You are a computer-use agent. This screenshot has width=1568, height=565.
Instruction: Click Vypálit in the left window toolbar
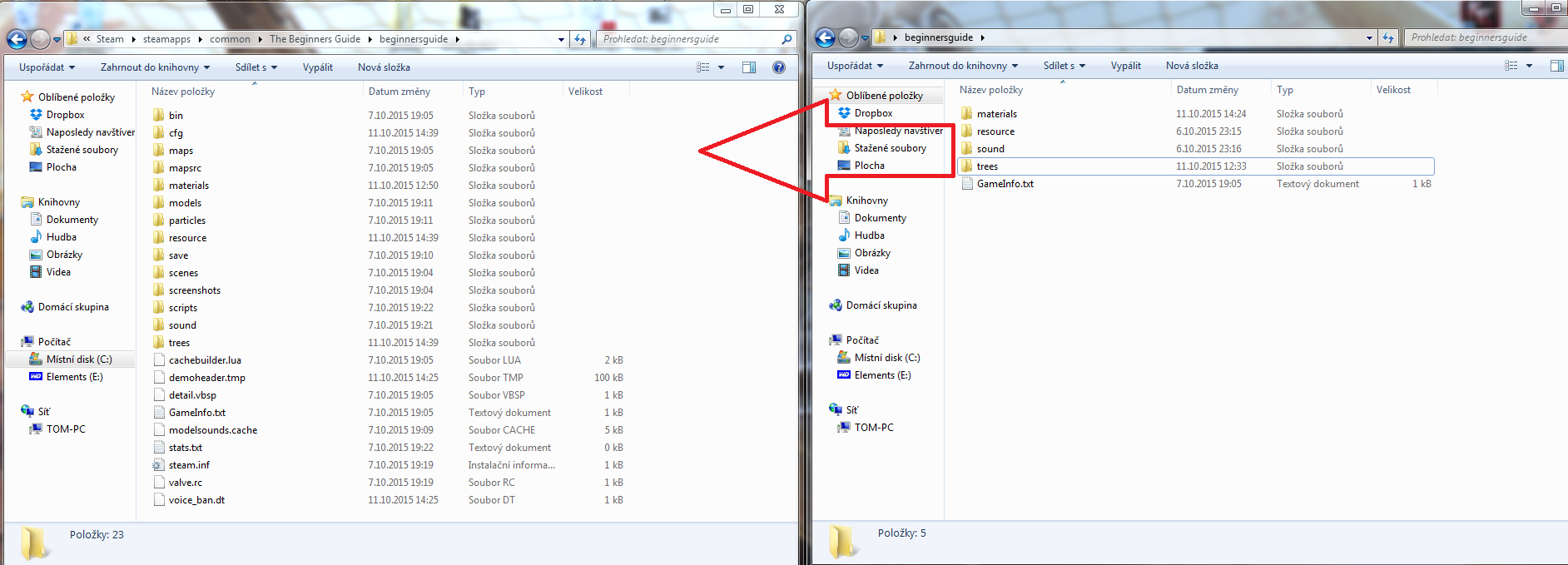coord(318,67)
